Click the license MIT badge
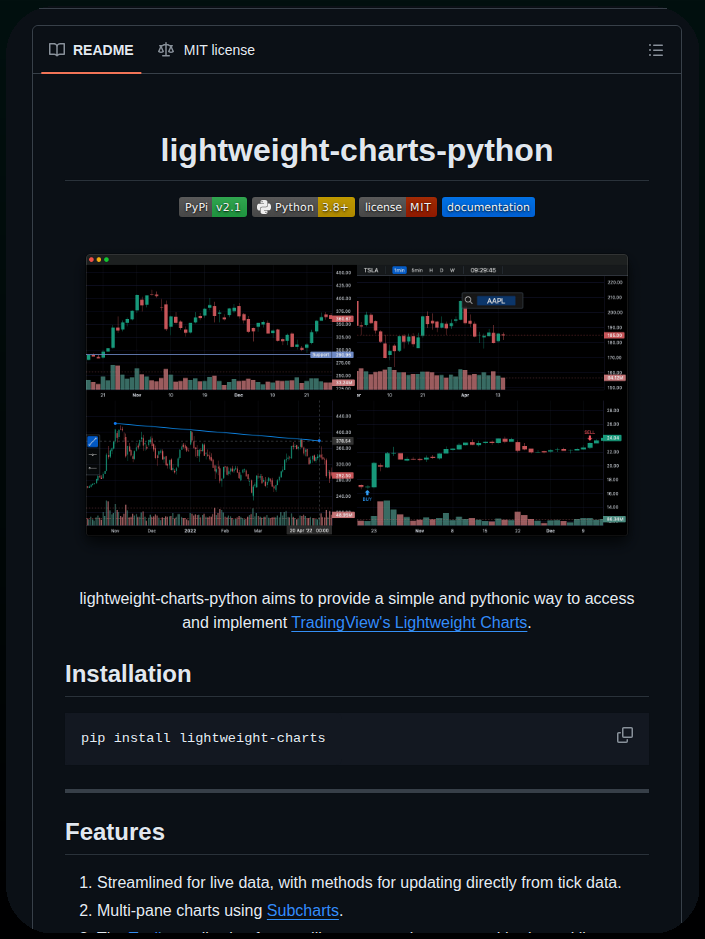This screenshot has height=939, width=705. pos(398,207)
